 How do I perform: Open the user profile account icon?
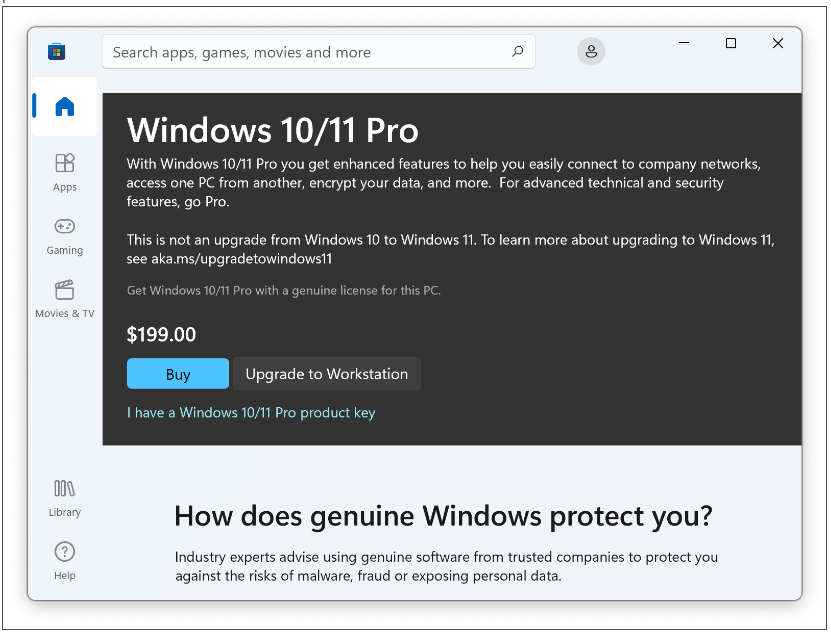[591, 52]
